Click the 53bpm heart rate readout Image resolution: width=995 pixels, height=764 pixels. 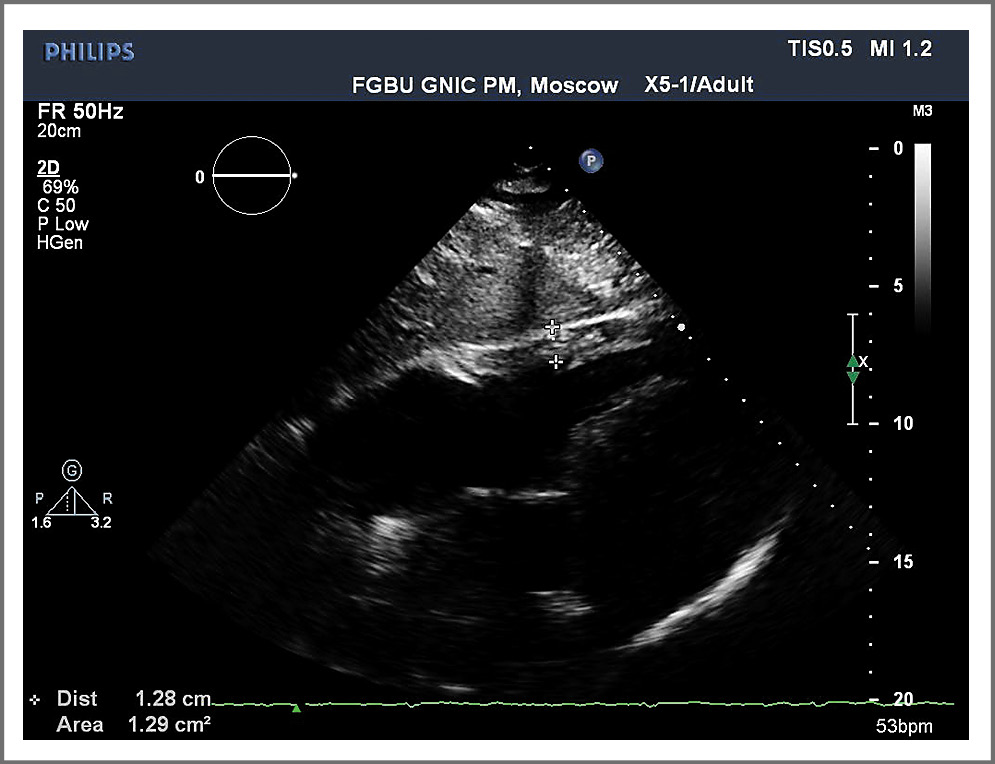pyautogui.click(x=903, y=726)
